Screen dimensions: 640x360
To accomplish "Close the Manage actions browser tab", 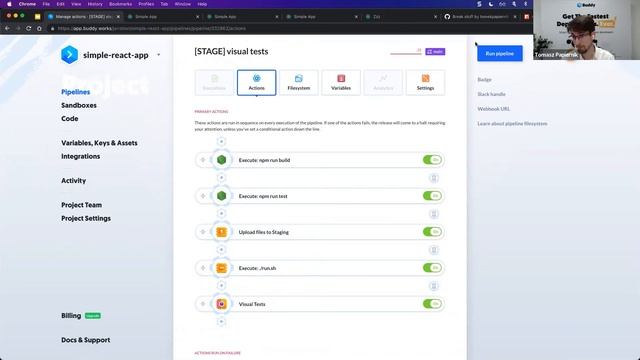I will point(118,17).
